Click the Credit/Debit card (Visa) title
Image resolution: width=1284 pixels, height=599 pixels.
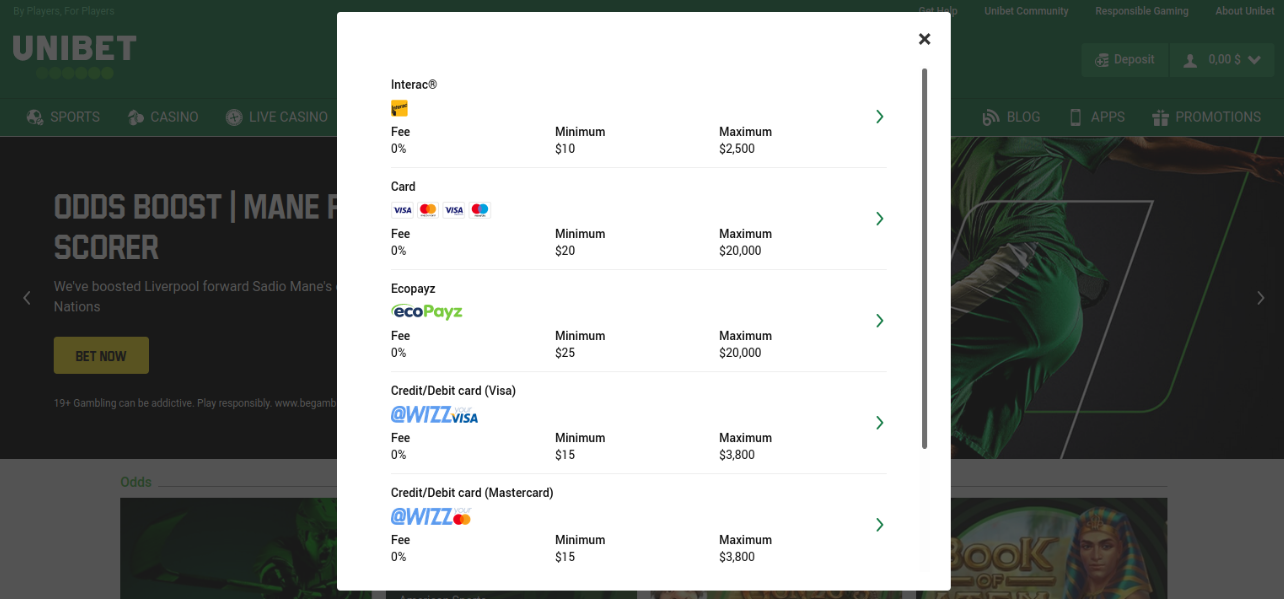coord(453,391)
